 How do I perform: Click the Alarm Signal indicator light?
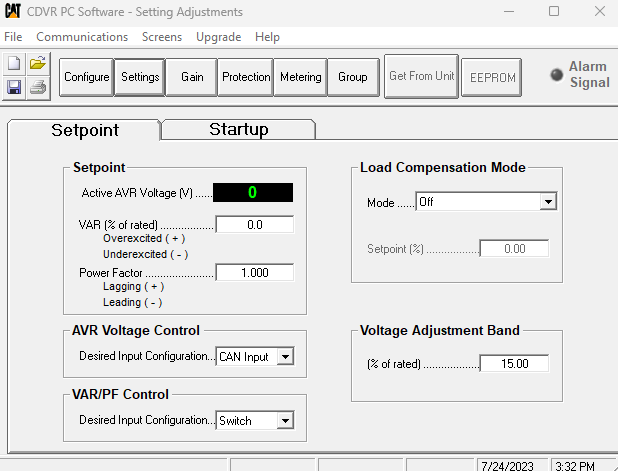pyautogui.click(x=557, y=75)
